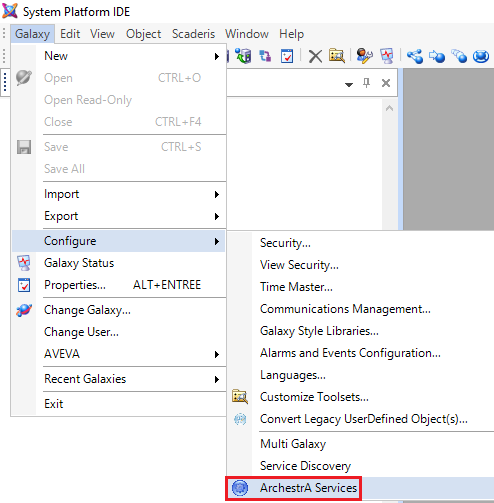Choose Communications Management option

click(x=345, y=309)
